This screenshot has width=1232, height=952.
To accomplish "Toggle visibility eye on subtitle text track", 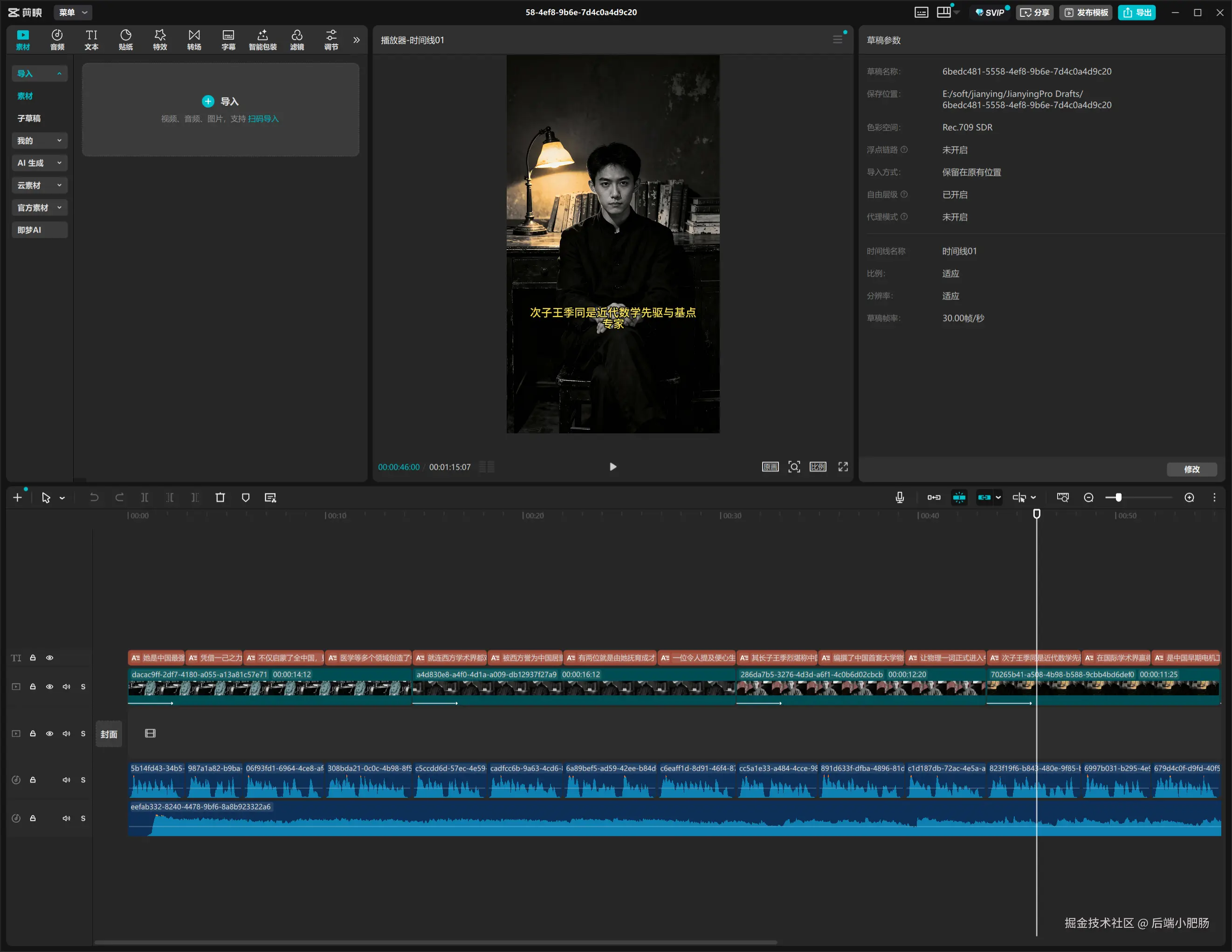I will [49, 657].
